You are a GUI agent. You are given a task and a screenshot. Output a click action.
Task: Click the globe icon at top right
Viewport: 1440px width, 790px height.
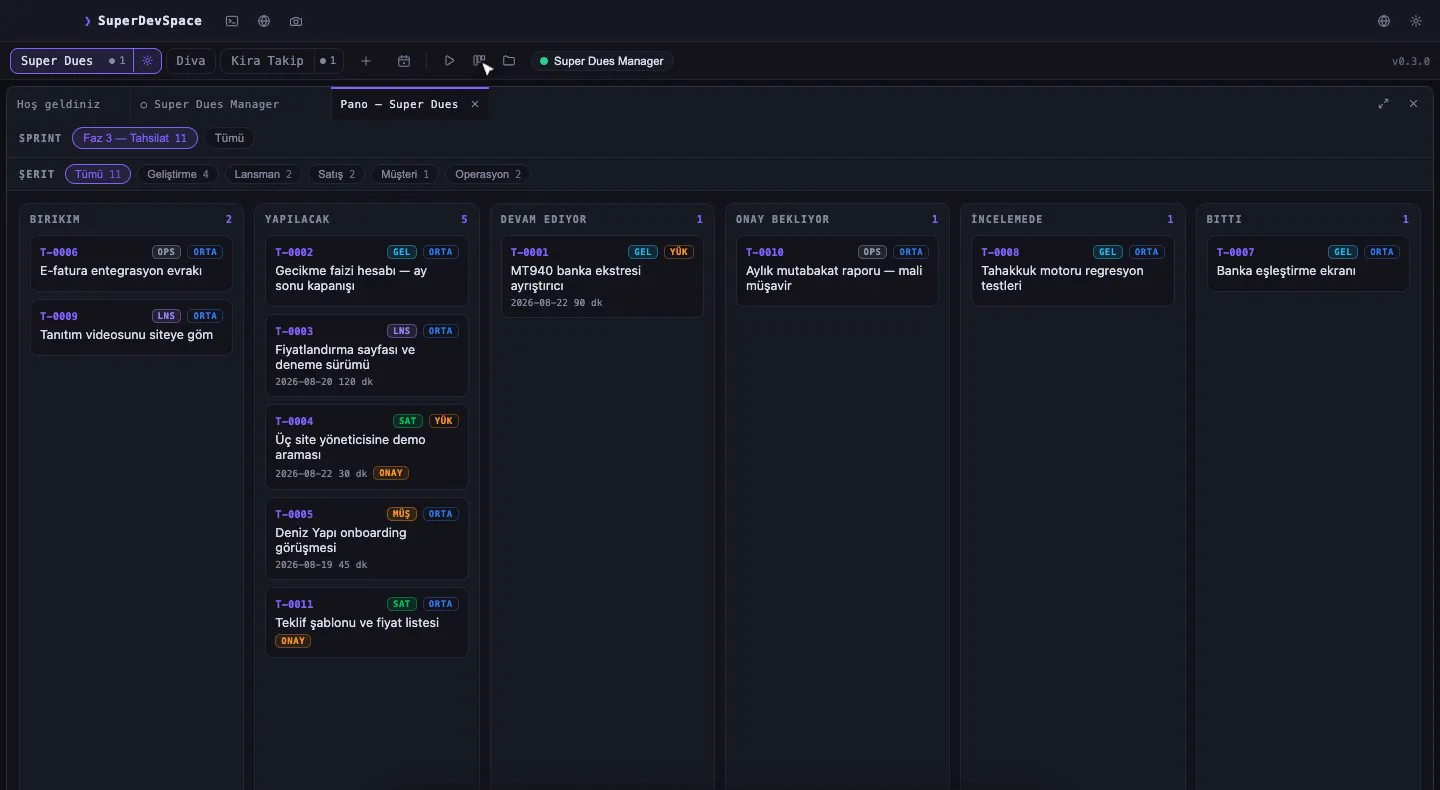1384,21
